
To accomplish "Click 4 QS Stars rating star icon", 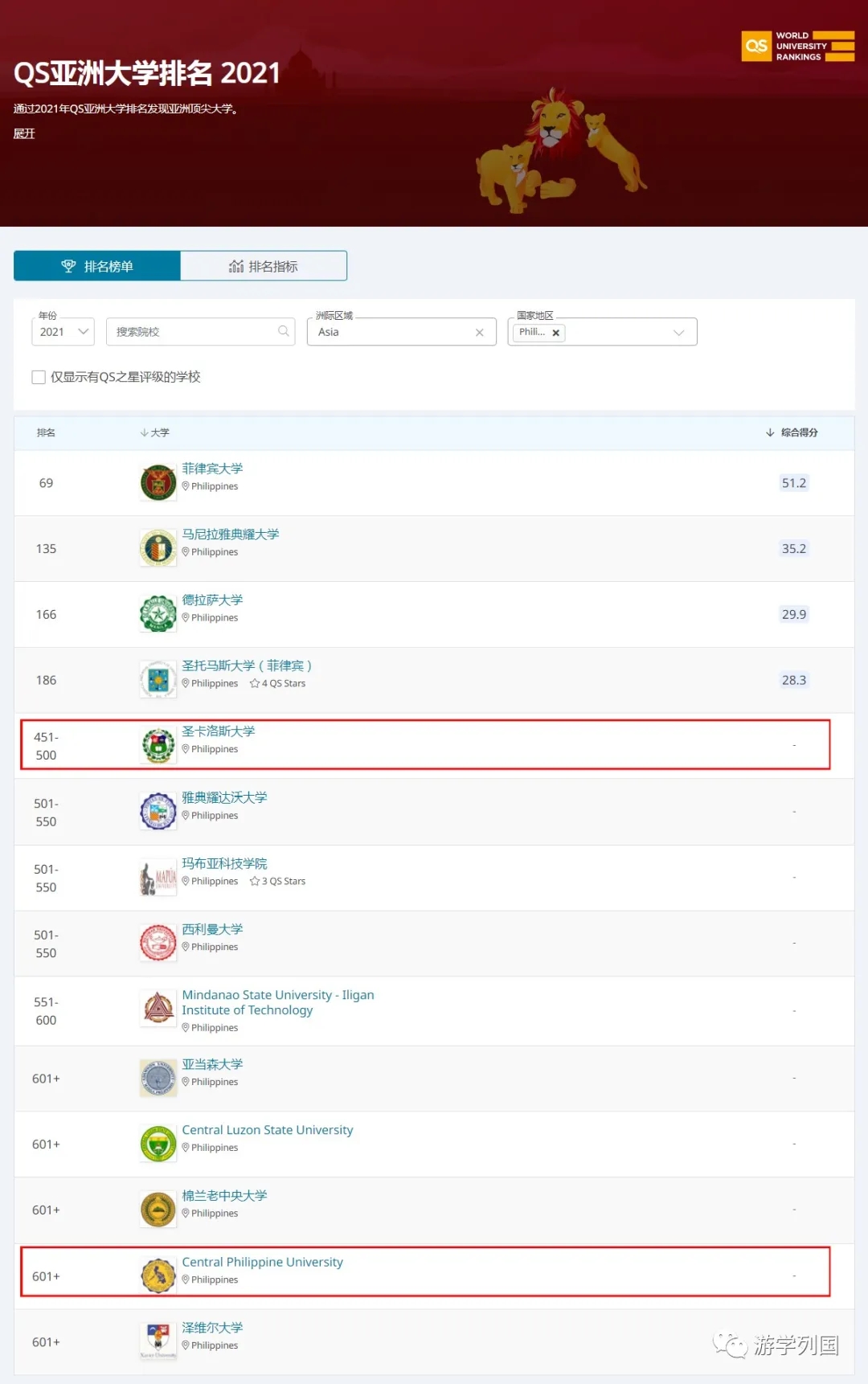I will [x=254, y=683].
